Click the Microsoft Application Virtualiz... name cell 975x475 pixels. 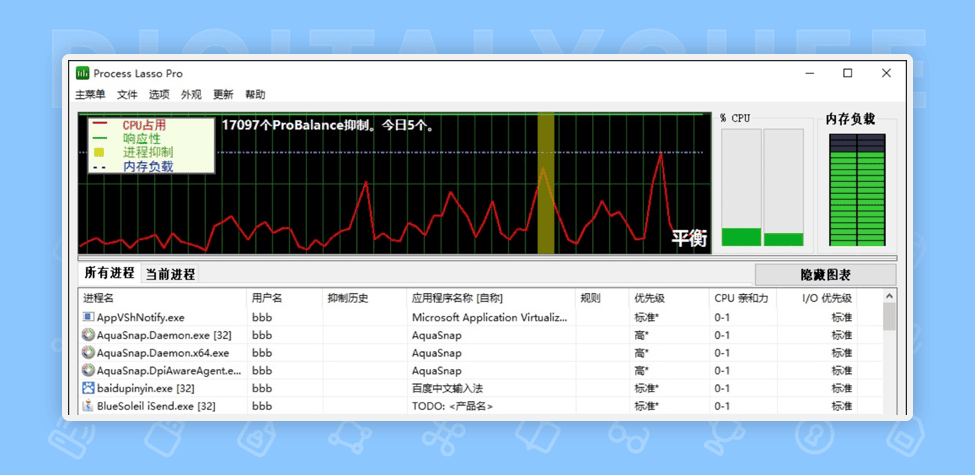tap(489, 317)
